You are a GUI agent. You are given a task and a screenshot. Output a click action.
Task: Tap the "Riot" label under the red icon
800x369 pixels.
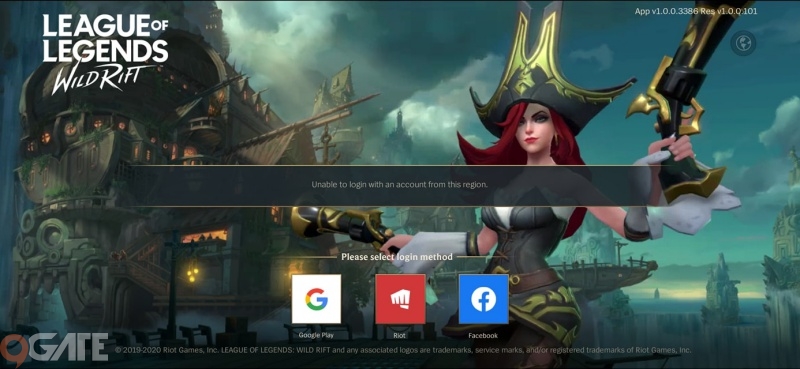point(399,335)
